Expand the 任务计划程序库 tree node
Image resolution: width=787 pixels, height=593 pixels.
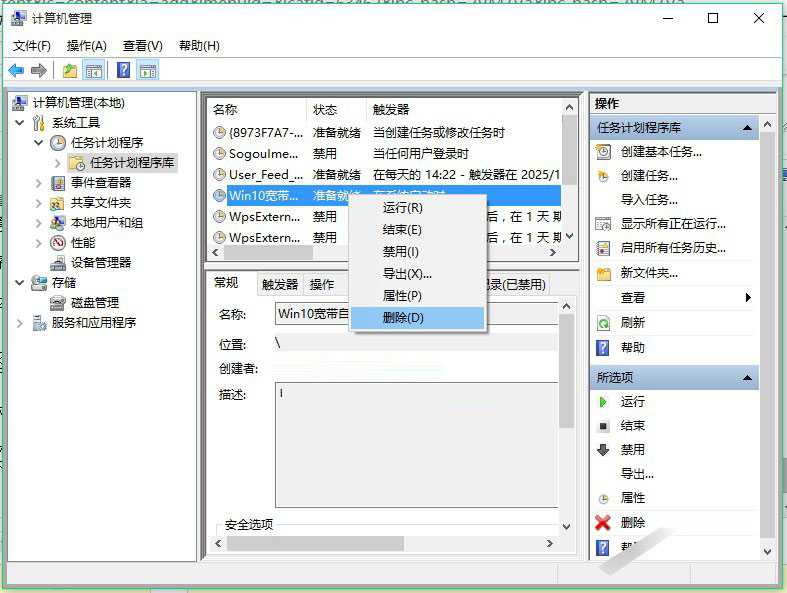point(57,163)
